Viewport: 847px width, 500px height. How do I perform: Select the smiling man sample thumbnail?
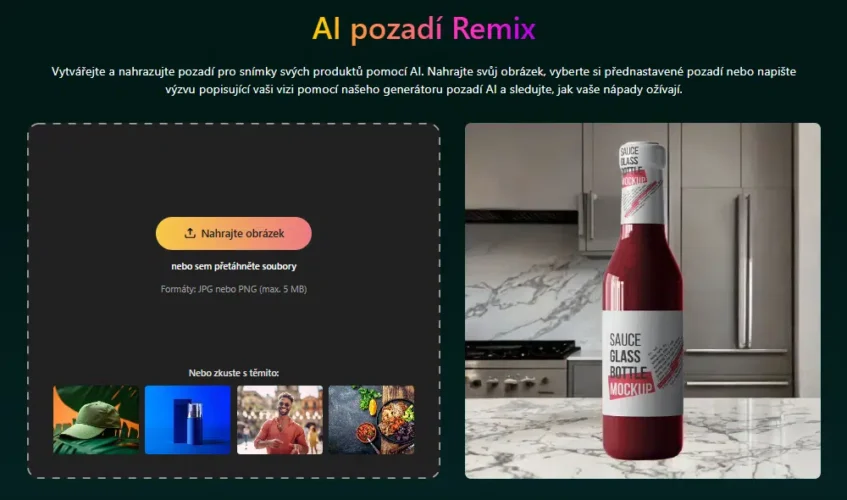pyautogui.click(x=280, y=420)
